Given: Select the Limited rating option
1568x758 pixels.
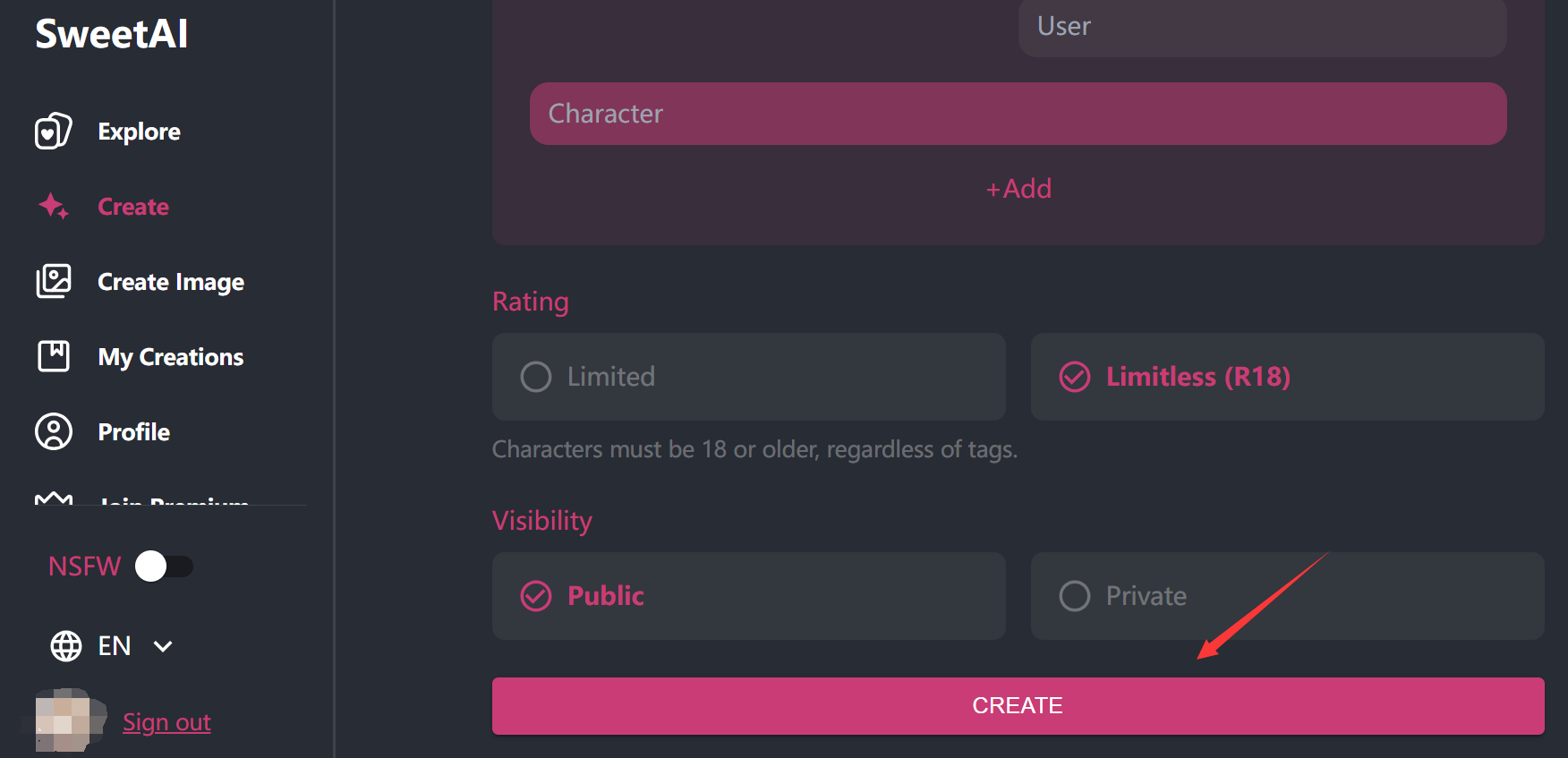Looking at the screenshot, I should pos(749,377).
